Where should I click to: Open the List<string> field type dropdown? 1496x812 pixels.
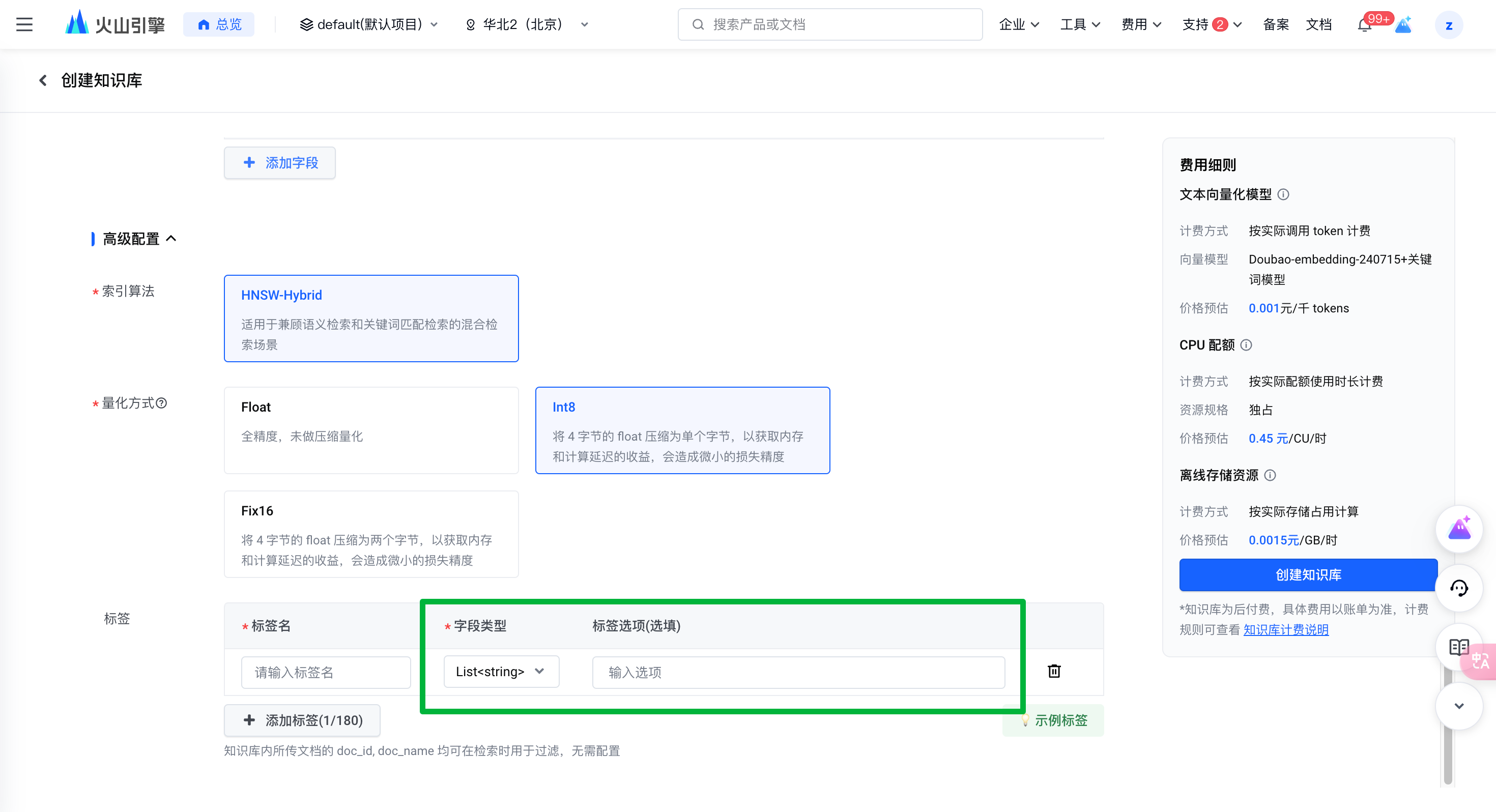coord(501,672)
